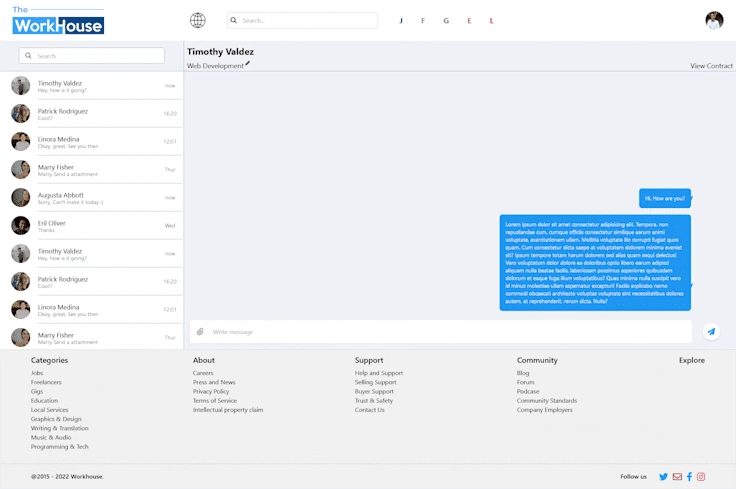Click the Explore footer heading
Image resolution: width=736 pixels, height=489 pixels.
point(691,360)
